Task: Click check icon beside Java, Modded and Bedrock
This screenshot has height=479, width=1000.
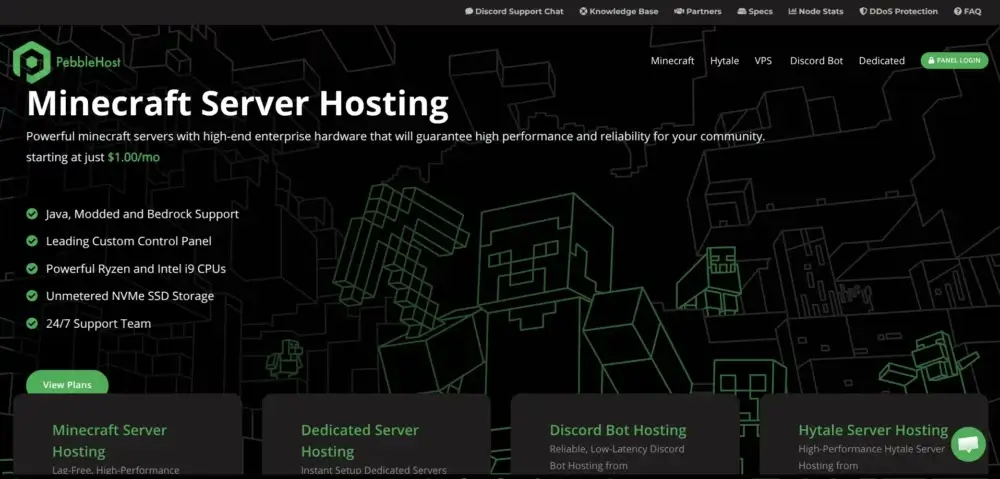Action: [x=32, y=214]
